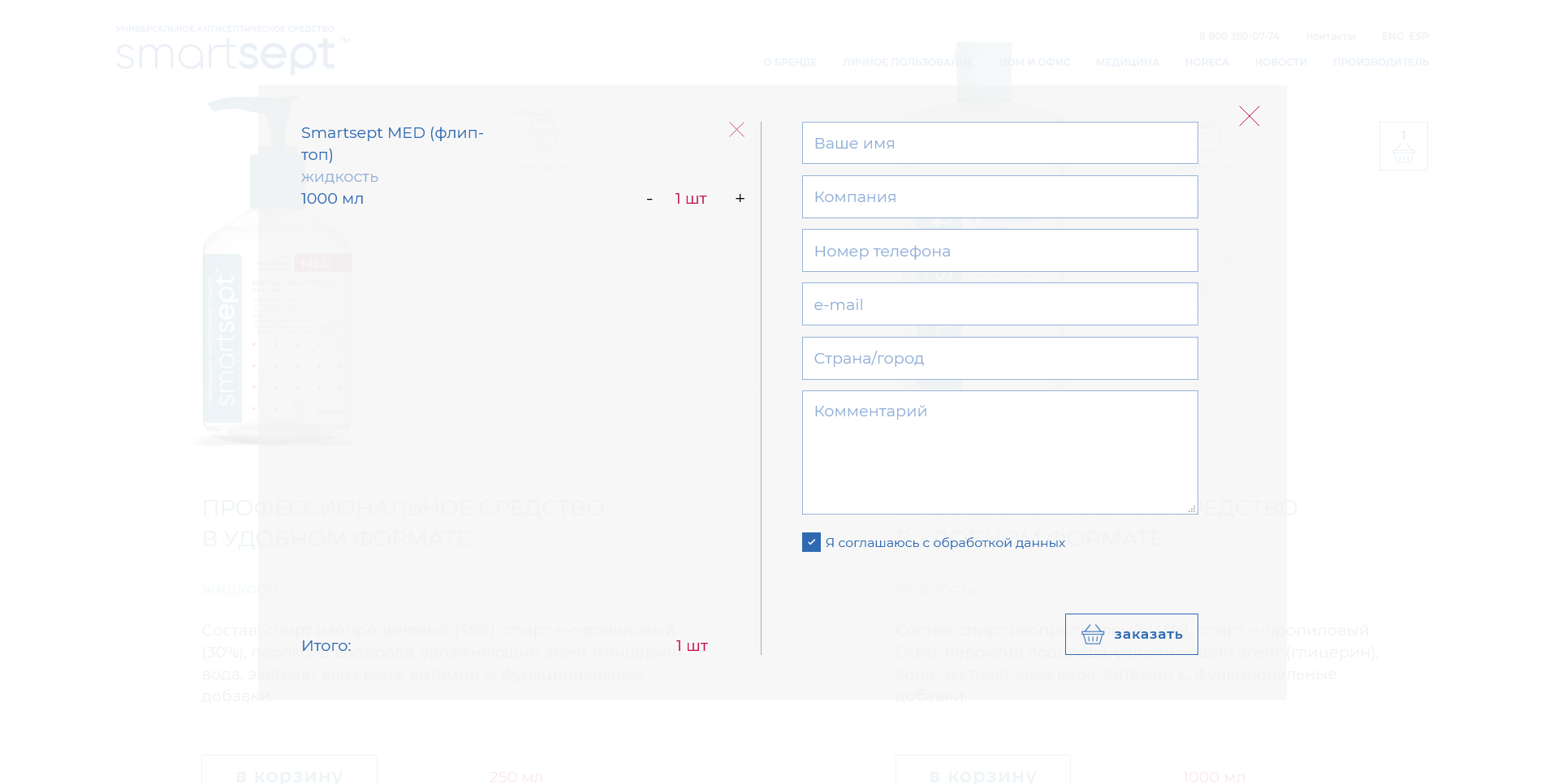Remove Smartsept MED item with red X

[736, 130]
